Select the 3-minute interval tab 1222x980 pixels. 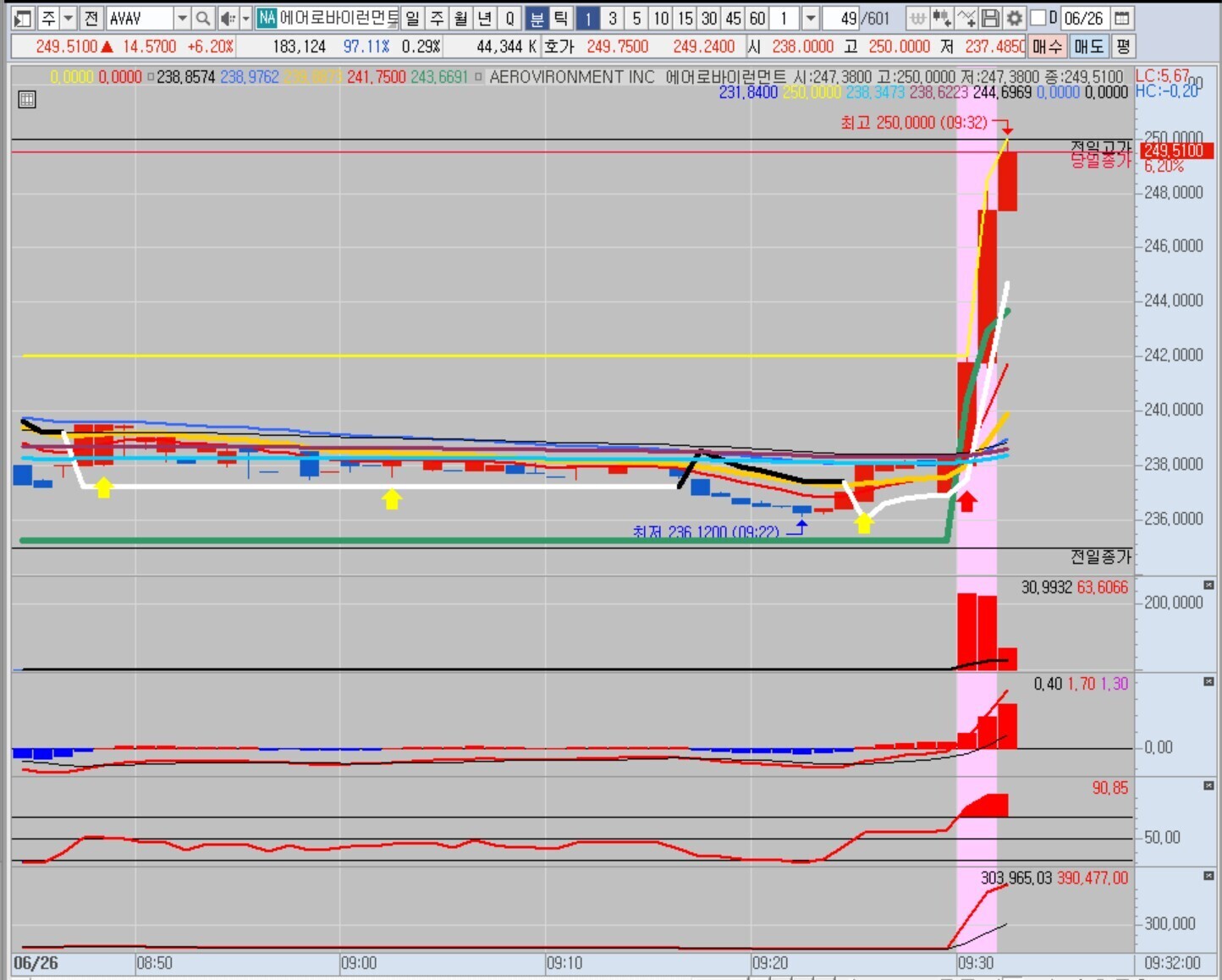coord(613,18)
